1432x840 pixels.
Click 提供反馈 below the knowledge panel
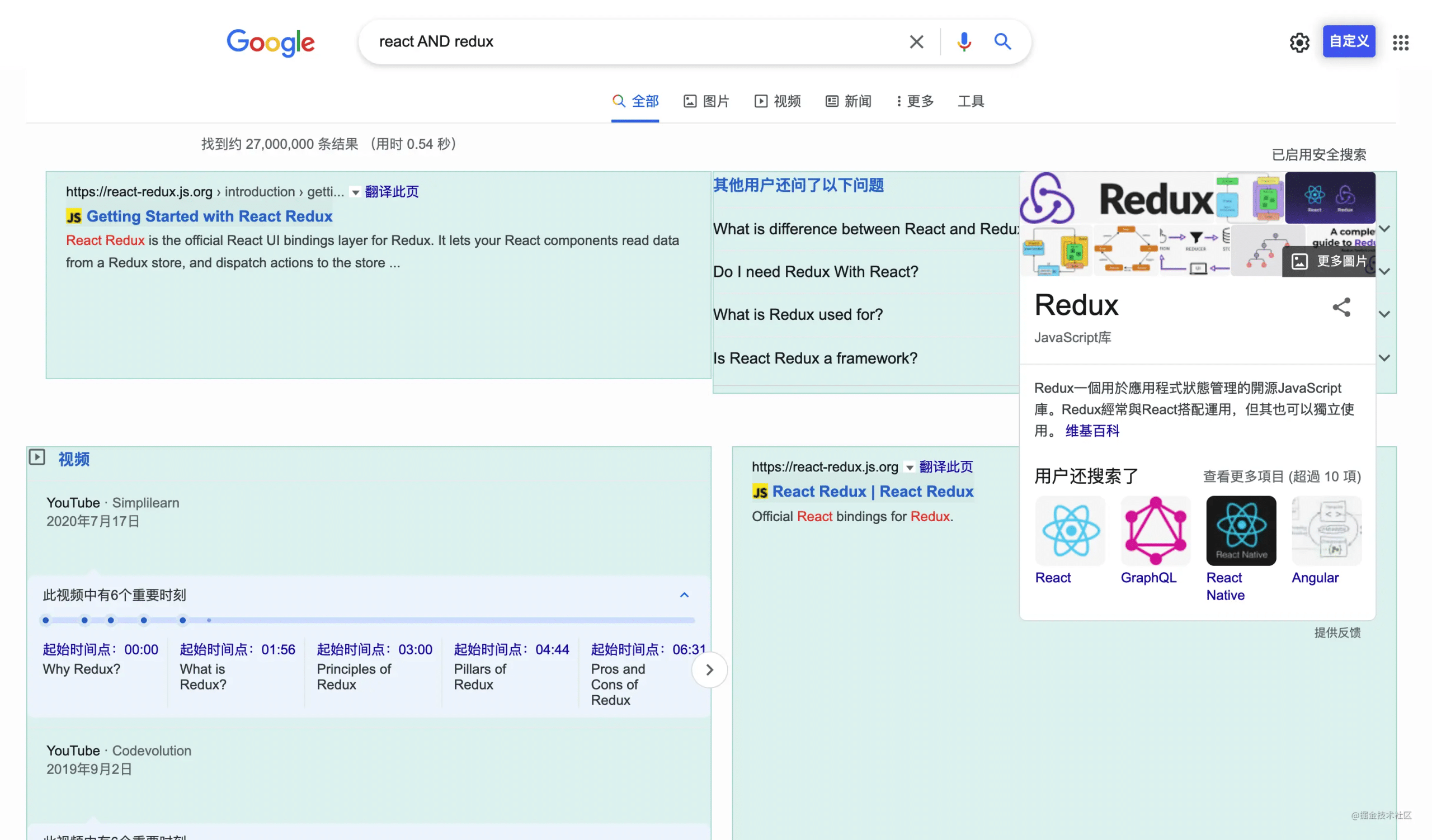coord(1337,632)
